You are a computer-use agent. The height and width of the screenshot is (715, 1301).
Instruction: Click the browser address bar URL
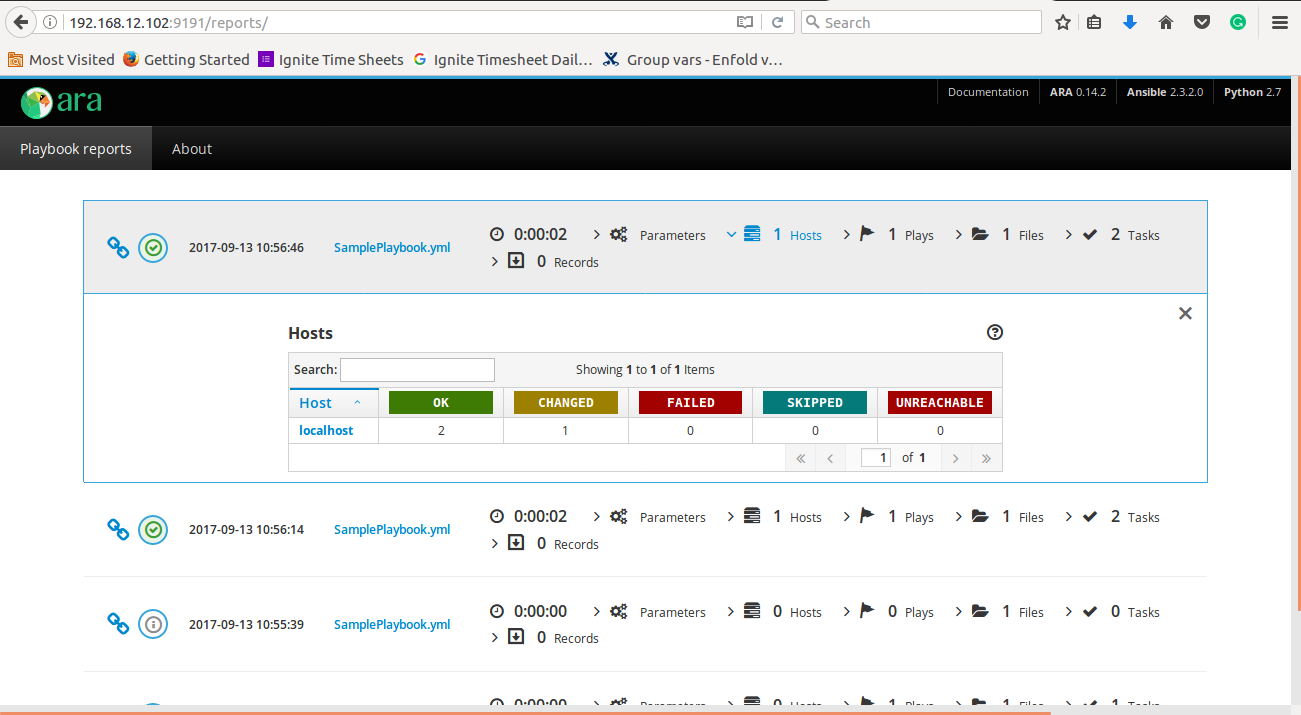[168, 22]
